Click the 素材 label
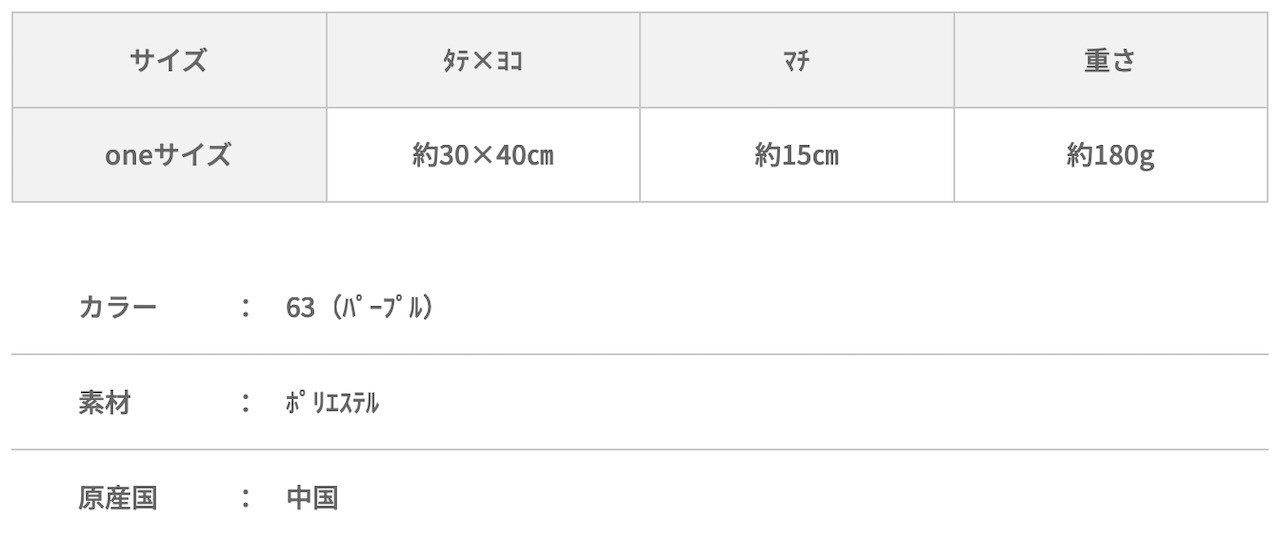The image size is (1280, 560). pyautogui.click(x=105, y=403)
